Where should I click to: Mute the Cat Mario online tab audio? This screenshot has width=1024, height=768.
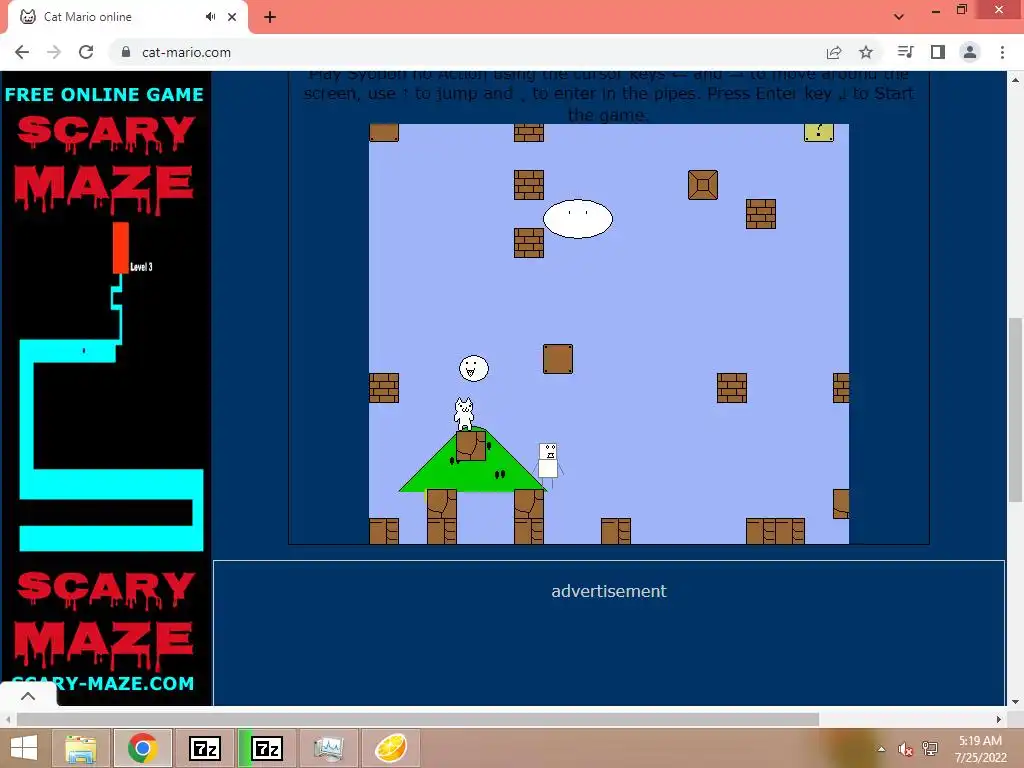[x=210, y=17]
